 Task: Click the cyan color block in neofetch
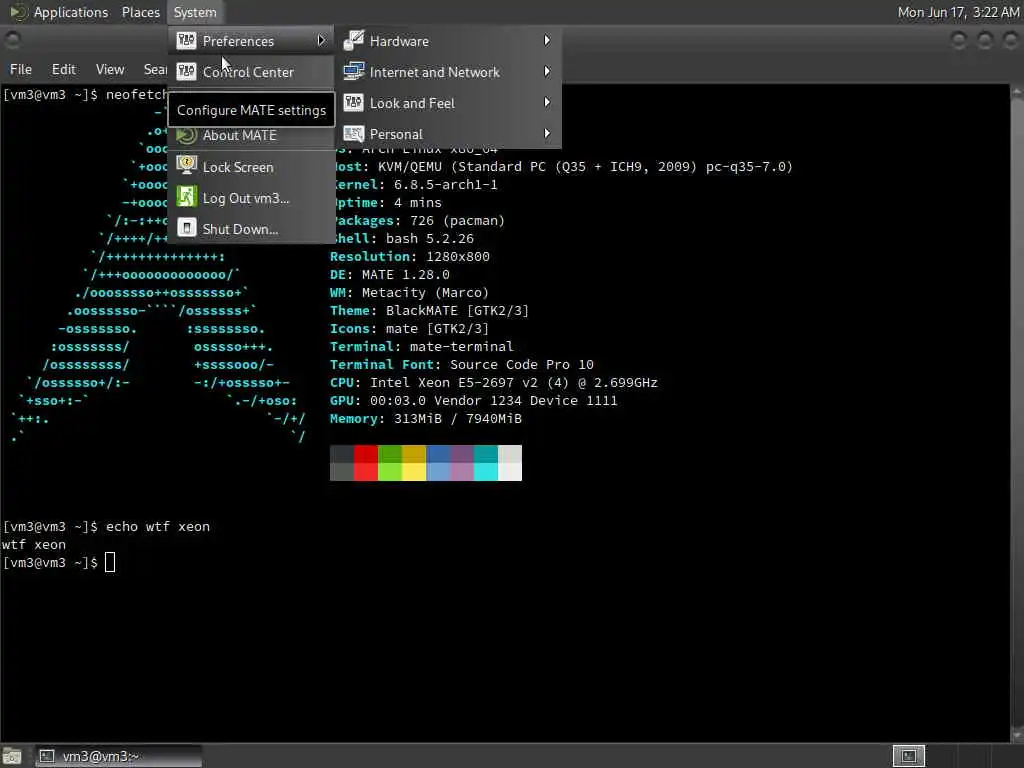tap(486, 463)
